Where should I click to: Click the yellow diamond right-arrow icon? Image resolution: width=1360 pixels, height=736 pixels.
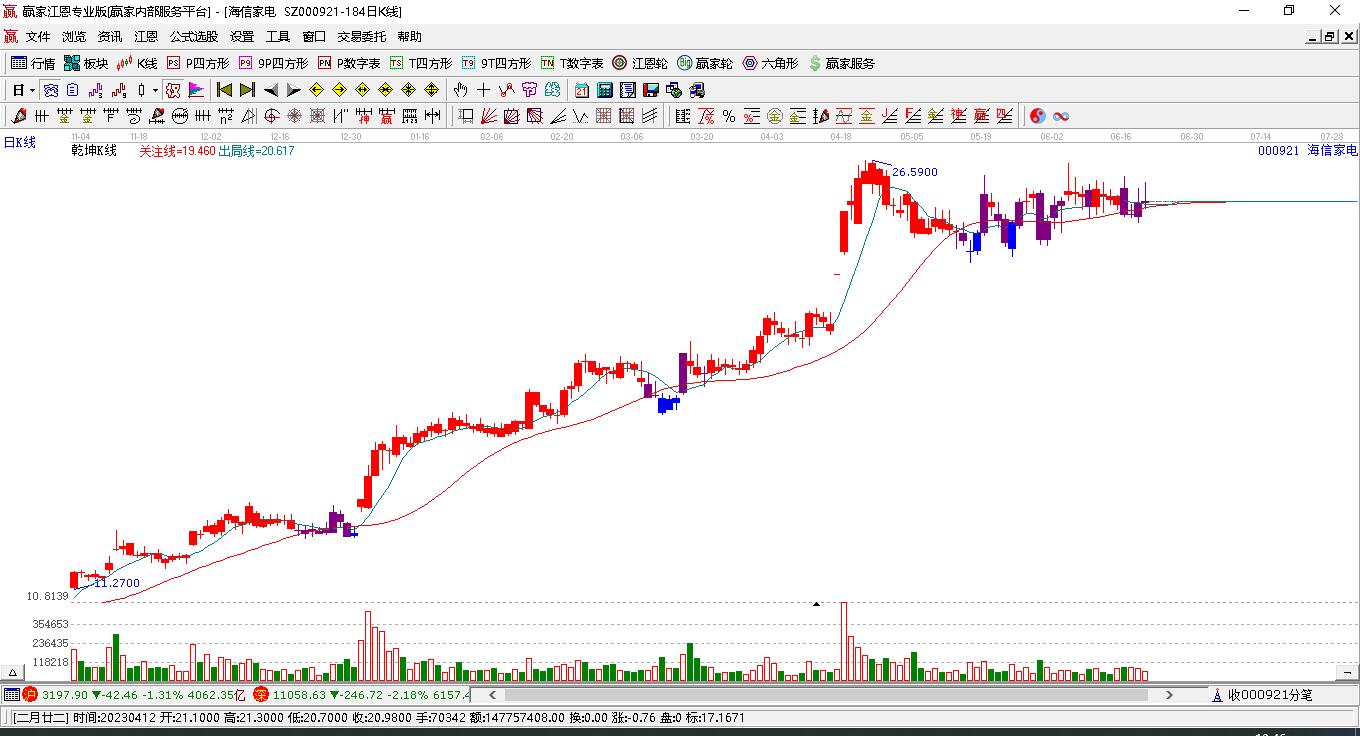click(x=339, y=90)
